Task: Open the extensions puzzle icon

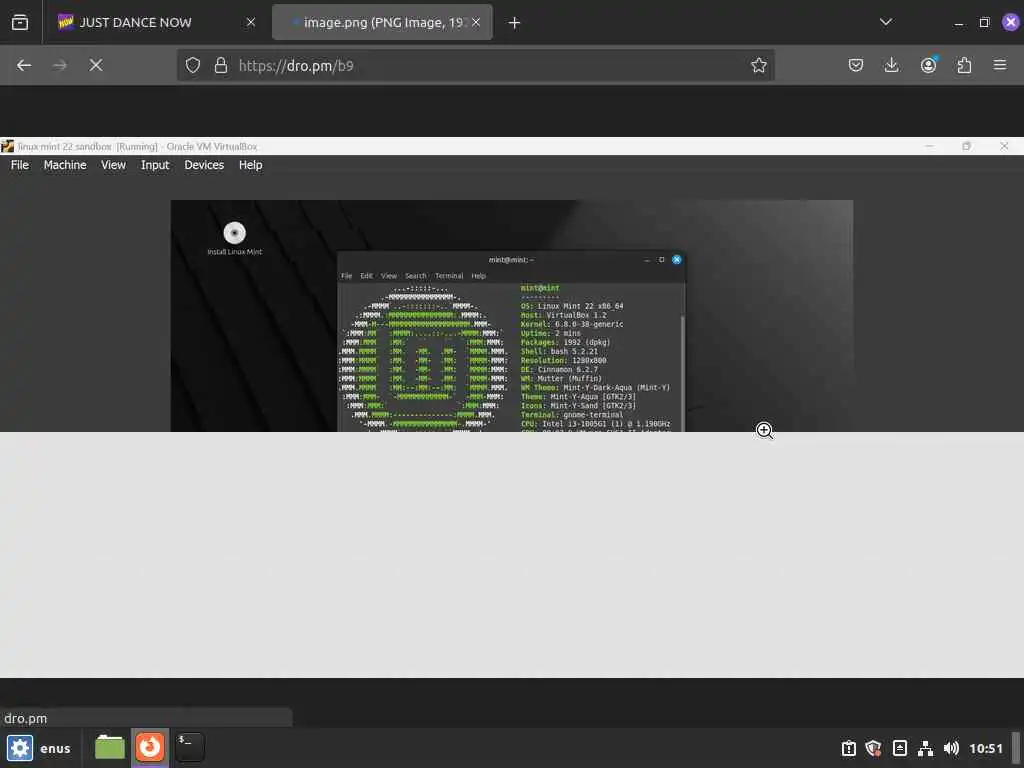Action: [964, 65]
